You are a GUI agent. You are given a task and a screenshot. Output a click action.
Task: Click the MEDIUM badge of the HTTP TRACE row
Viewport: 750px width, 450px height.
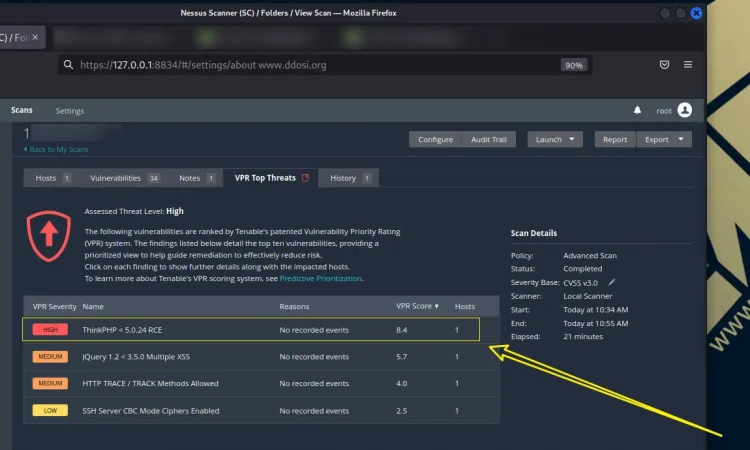coord(50,384)
